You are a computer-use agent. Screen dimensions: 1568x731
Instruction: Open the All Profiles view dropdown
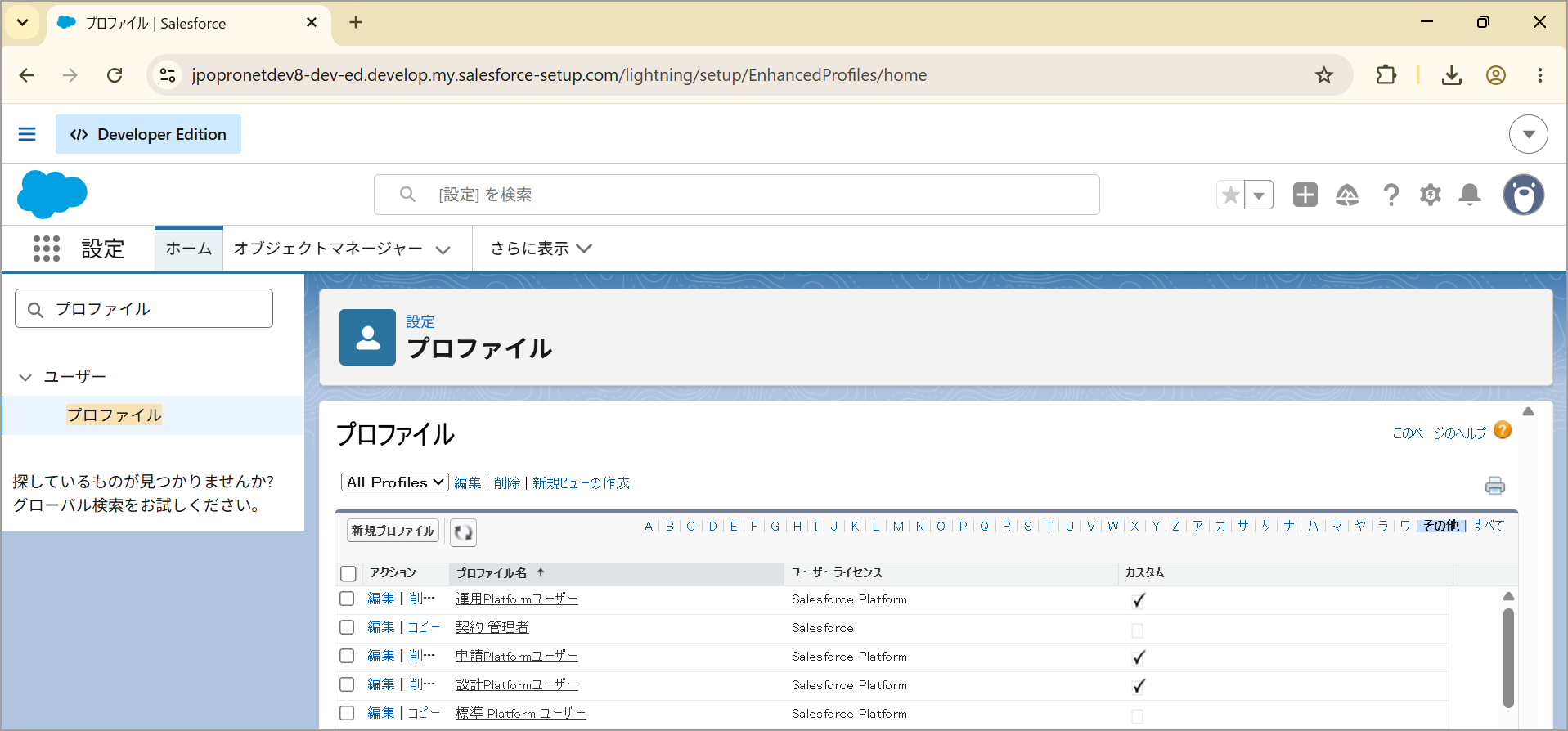[395, 482]
